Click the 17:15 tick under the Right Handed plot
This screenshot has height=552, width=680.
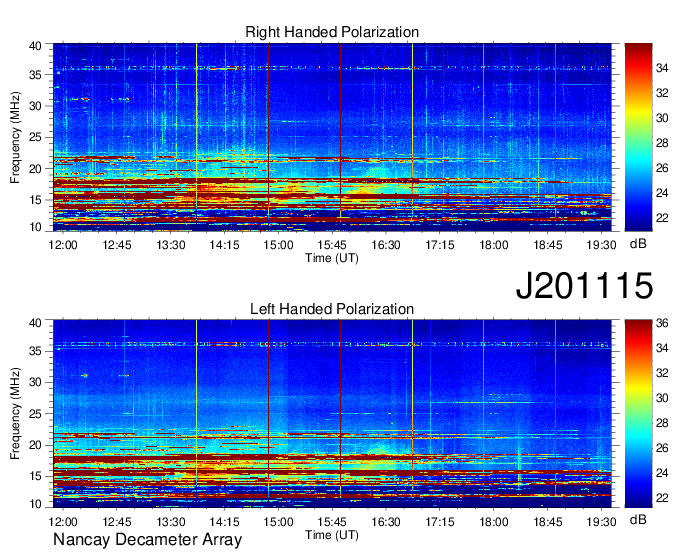pyautogui.click(x=440, y=245)
